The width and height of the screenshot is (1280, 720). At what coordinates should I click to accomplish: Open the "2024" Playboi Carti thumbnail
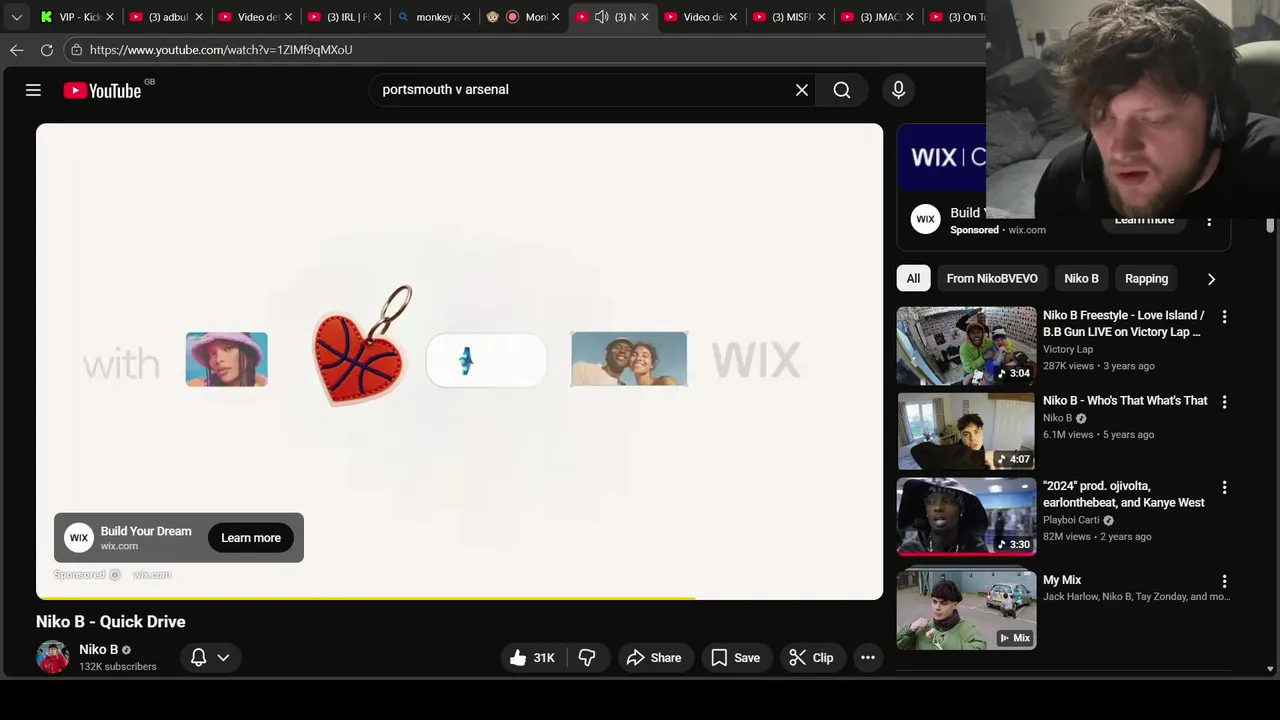click(x=966, y=516)
